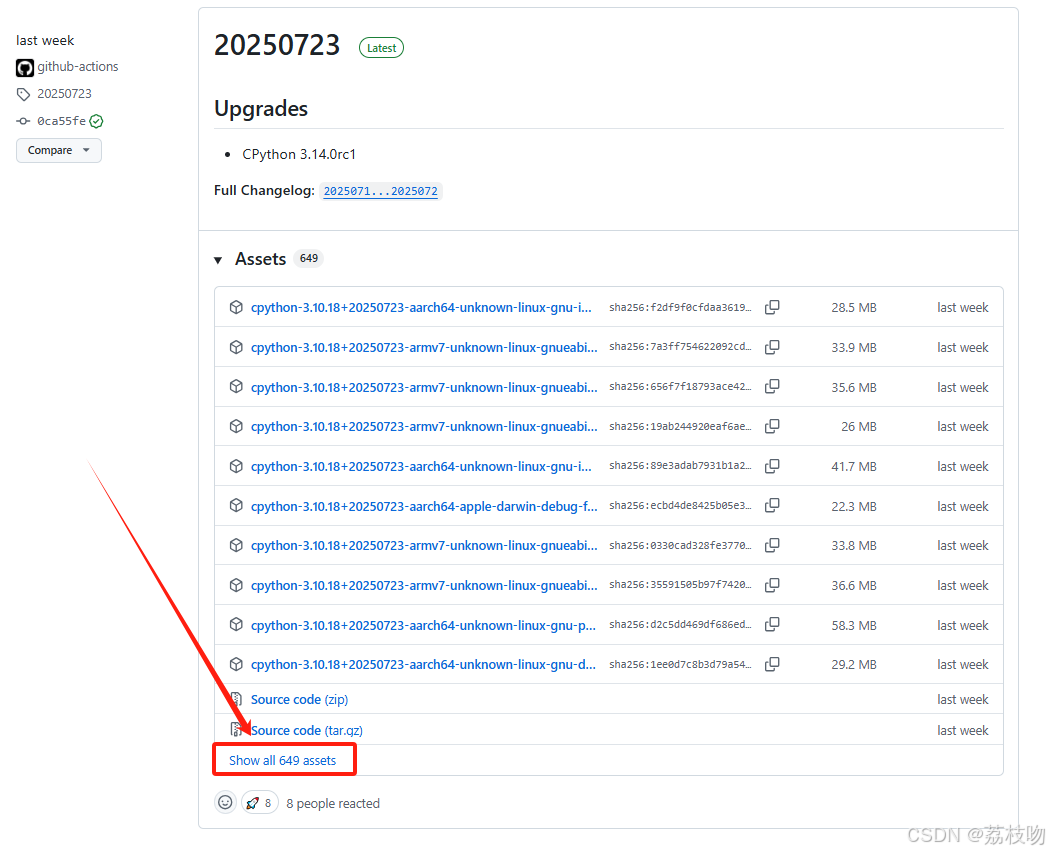Click the green verified checkmark icon
Image resolution: width=1050 pixels, height=852 pixels.
pyautogui.click(x=96, y=121)
